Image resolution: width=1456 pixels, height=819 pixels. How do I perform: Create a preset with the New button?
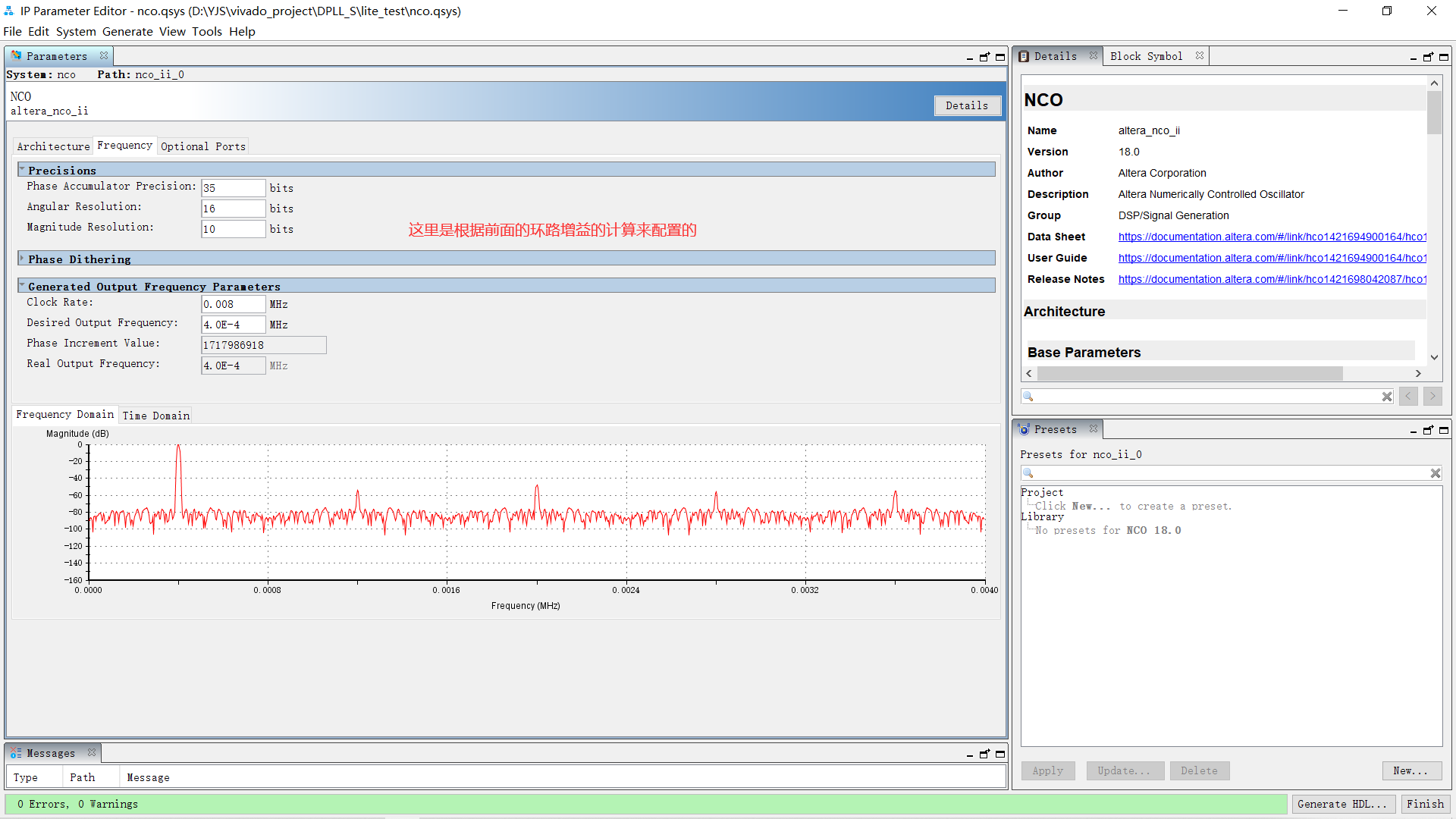pyautogui.click(x=1411, y=770)
